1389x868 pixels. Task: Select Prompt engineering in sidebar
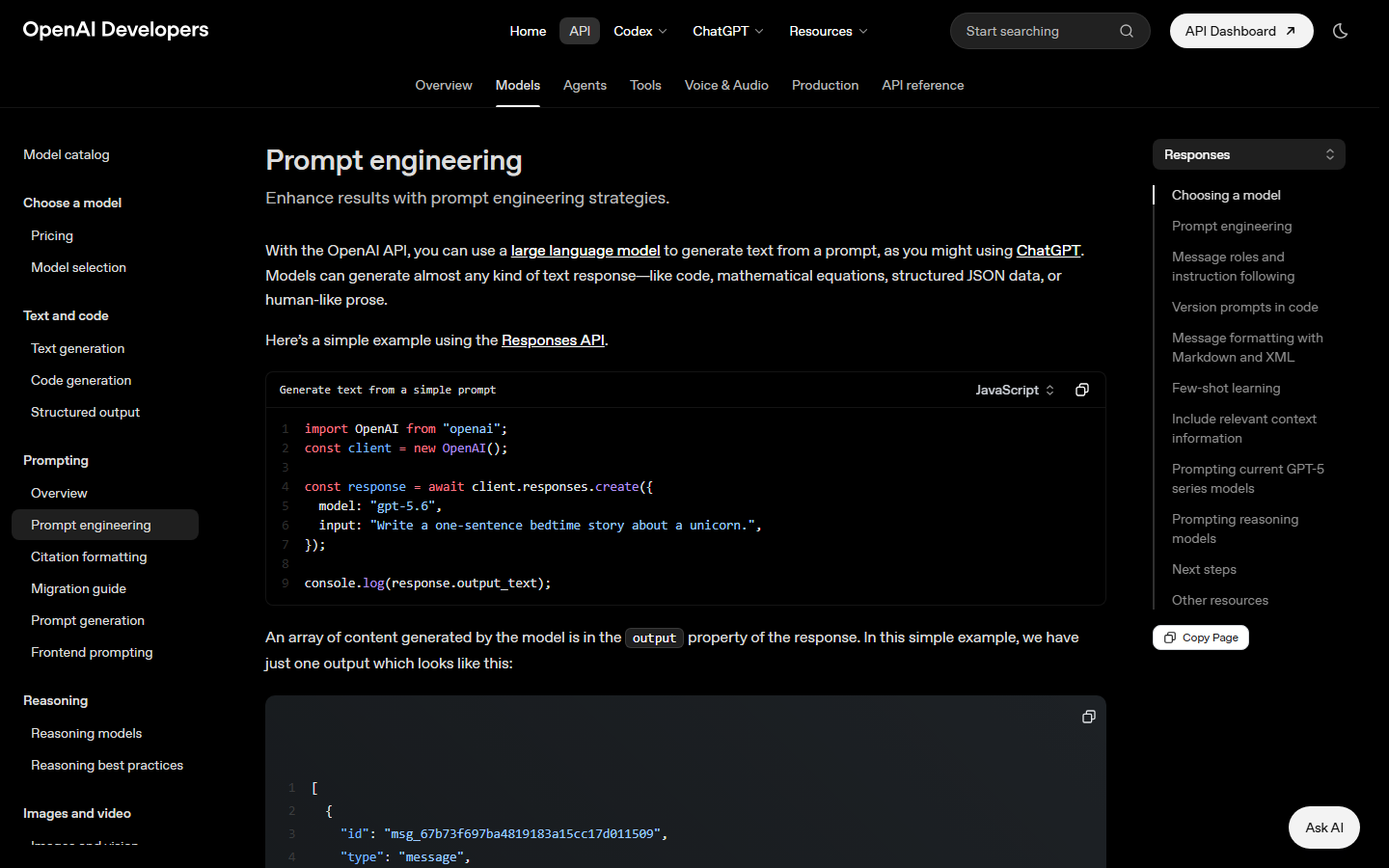(105, 525)
